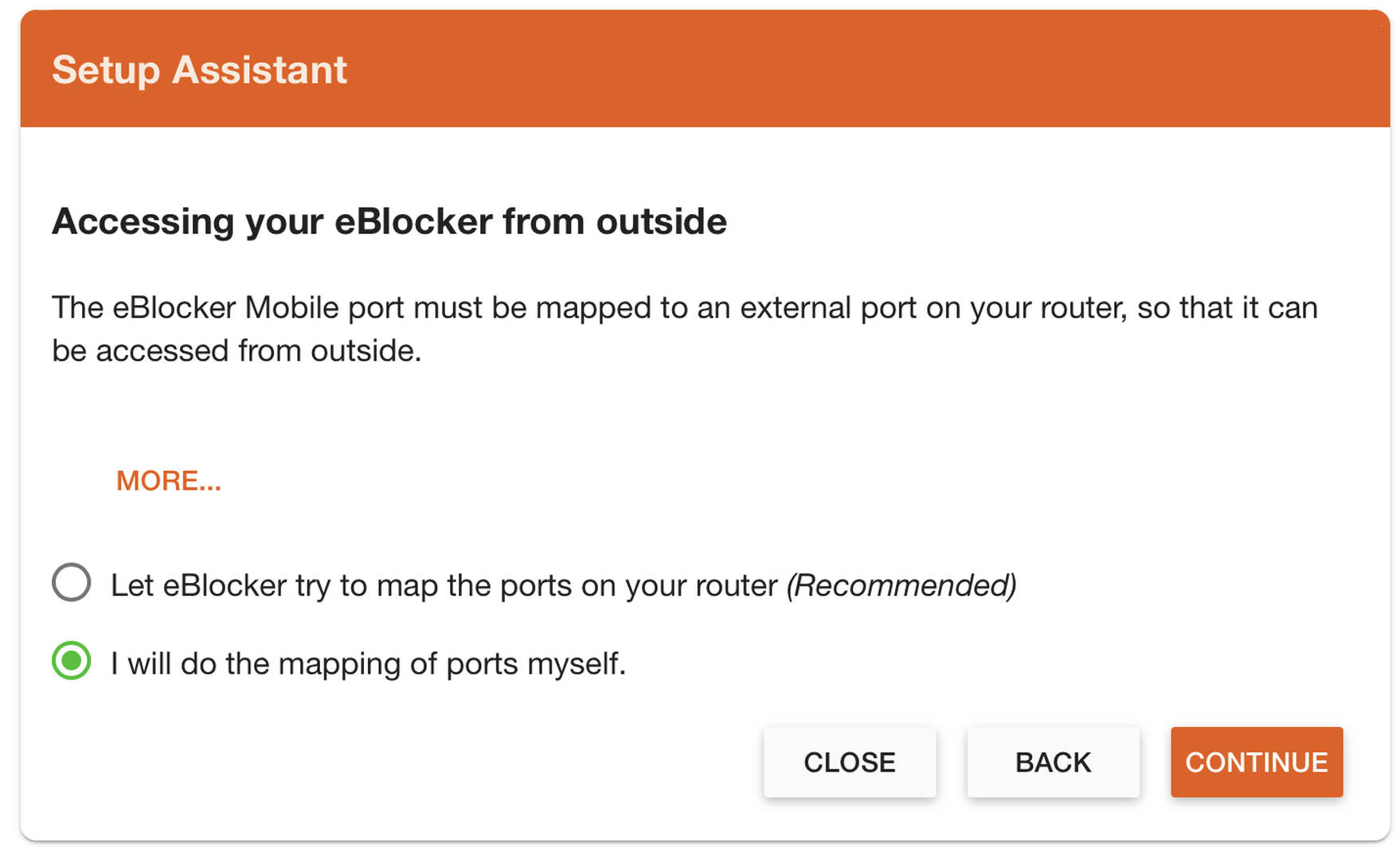Proceed with the orange CONTINUE button
Screen dimensions: 1400x860
[1257, 762]
